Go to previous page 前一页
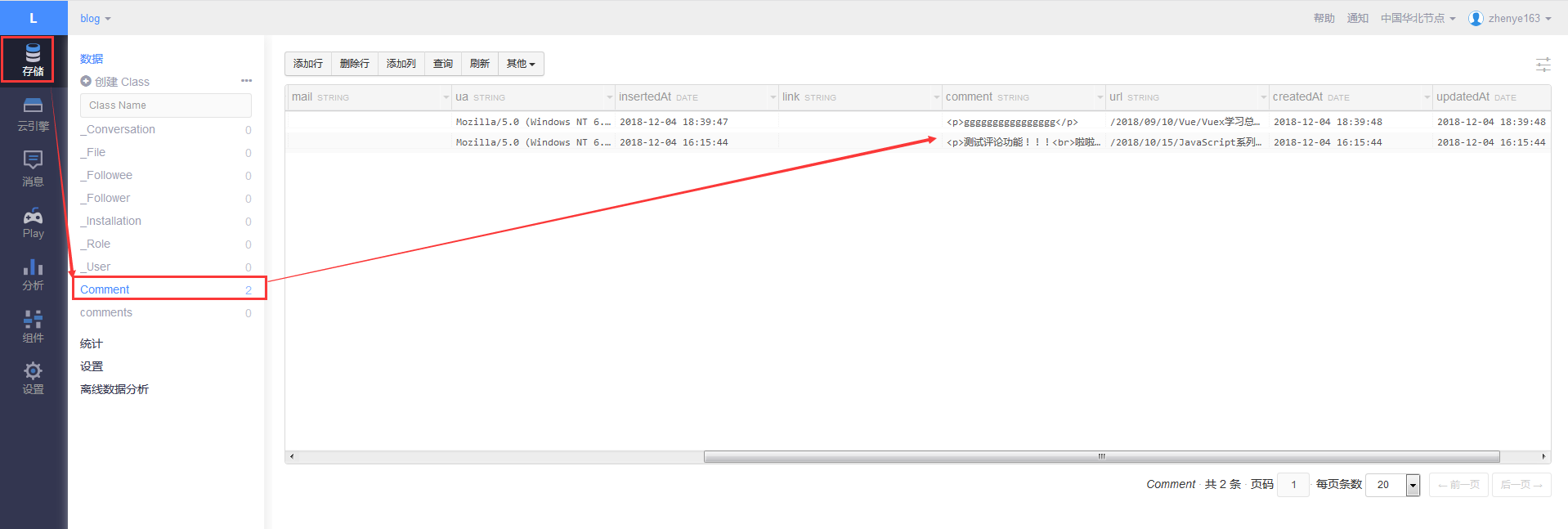 point(1458,485)
